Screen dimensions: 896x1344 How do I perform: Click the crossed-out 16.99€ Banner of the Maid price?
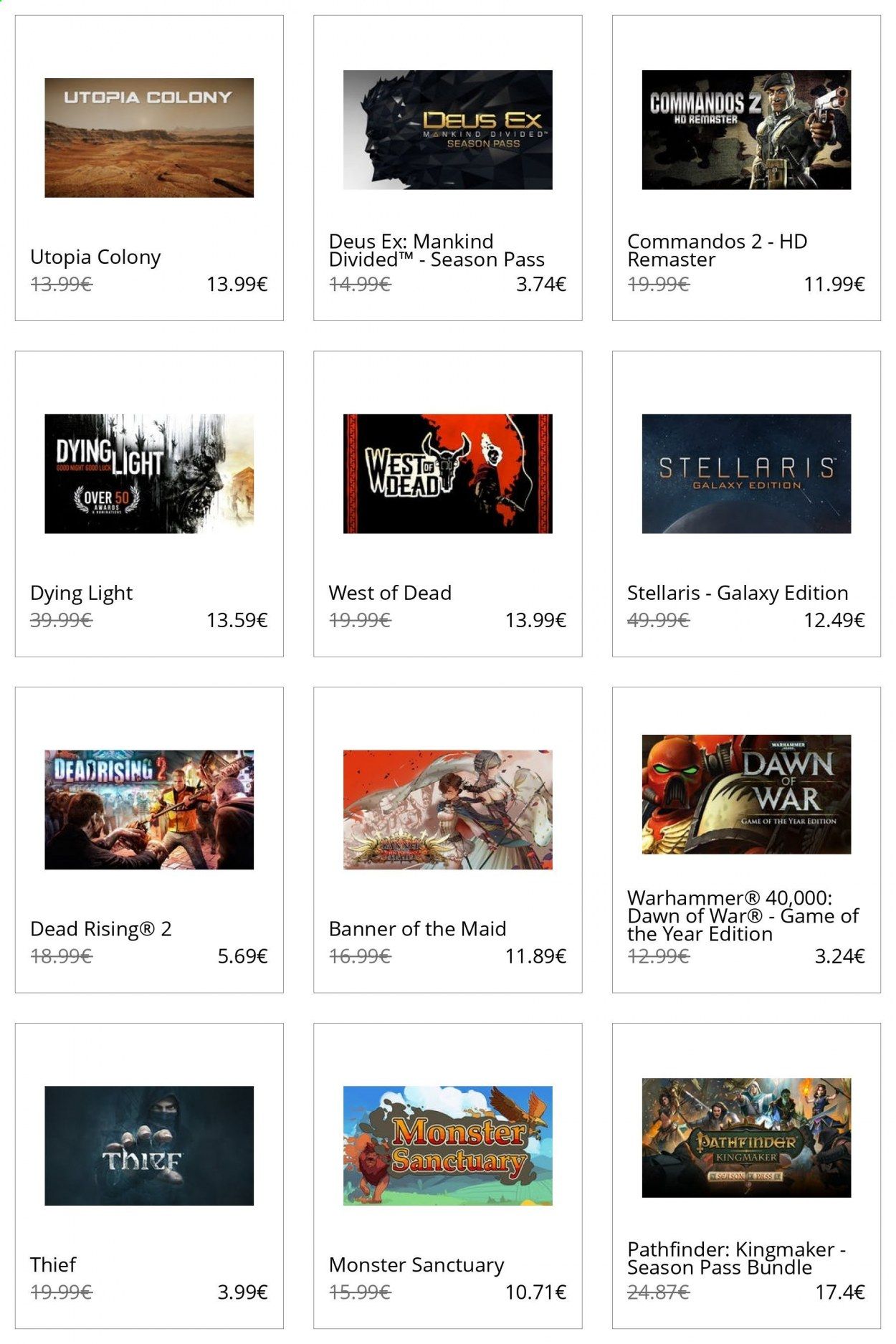[x=360, y=956]
